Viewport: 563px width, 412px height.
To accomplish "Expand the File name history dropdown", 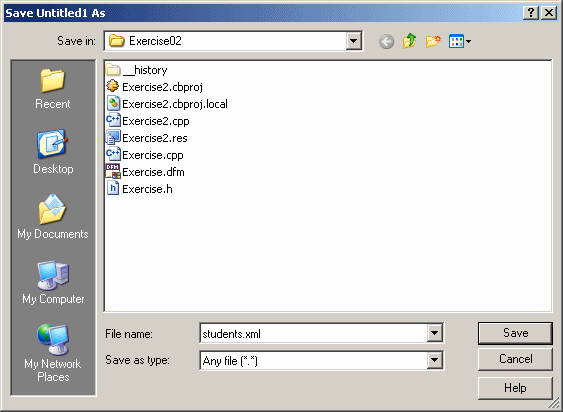I will pyautogui.click(x=434, y=333).
